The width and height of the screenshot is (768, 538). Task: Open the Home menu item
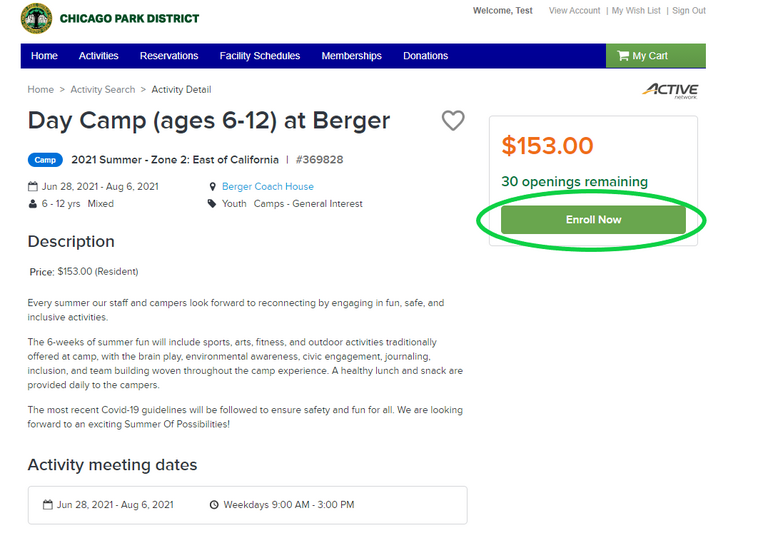pos(44,56)
